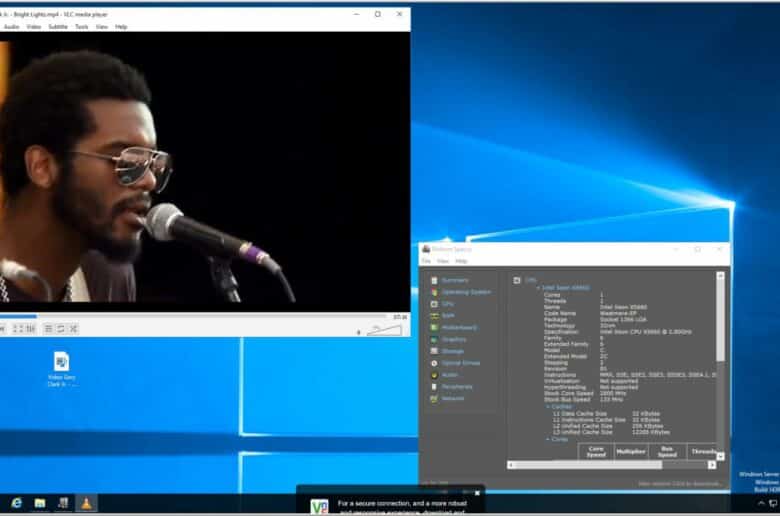Viewport: 780px width, 516px height.
Task: Dismiss the VNC secure connection notification
Action: 477,493
